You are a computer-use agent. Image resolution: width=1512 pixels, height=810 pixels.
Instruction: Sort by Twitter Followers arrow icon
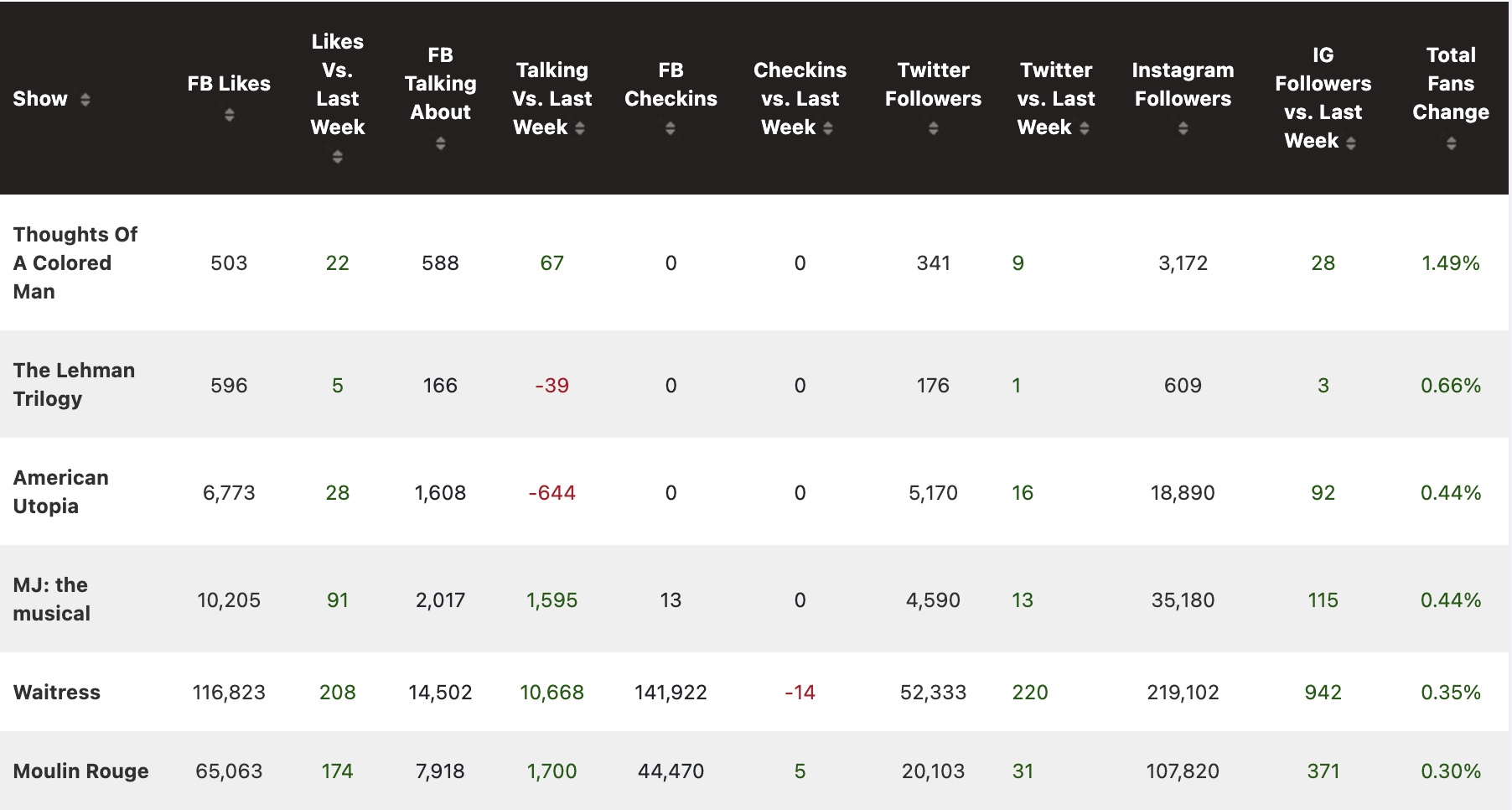click(933, 129)
